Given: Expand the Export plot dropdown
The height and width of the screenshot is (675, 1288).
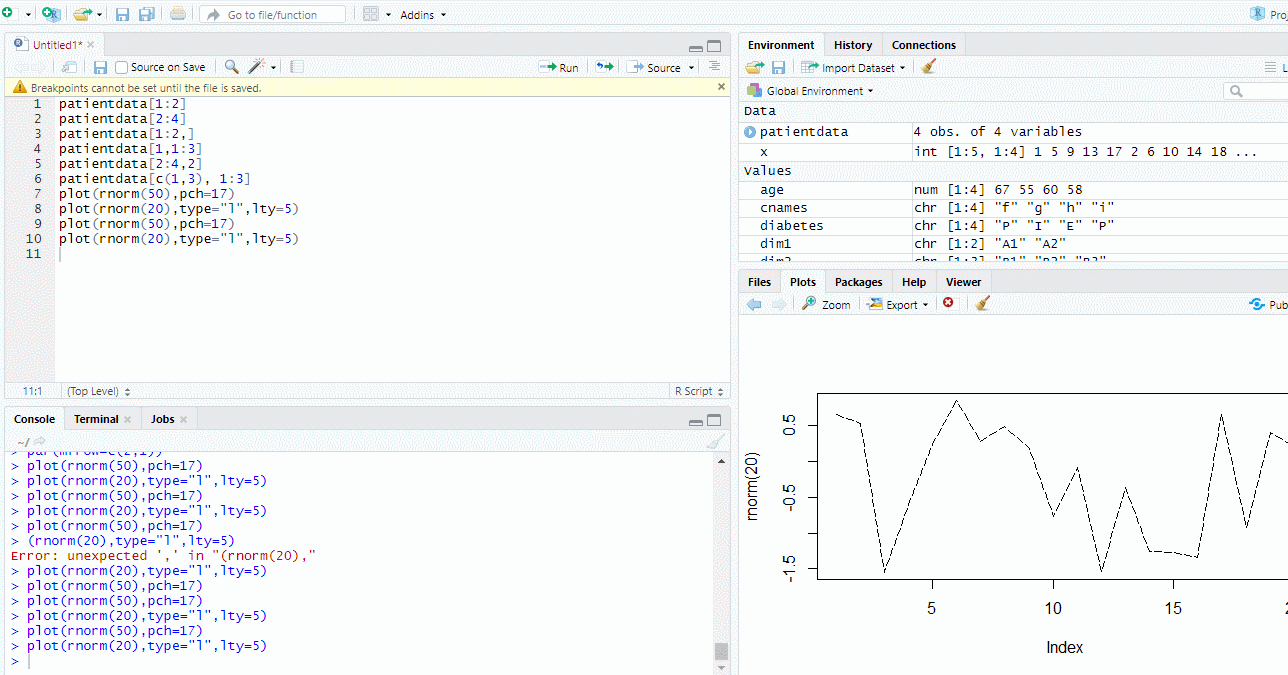Looking at the screenshot, I should (x=897, y=304).
